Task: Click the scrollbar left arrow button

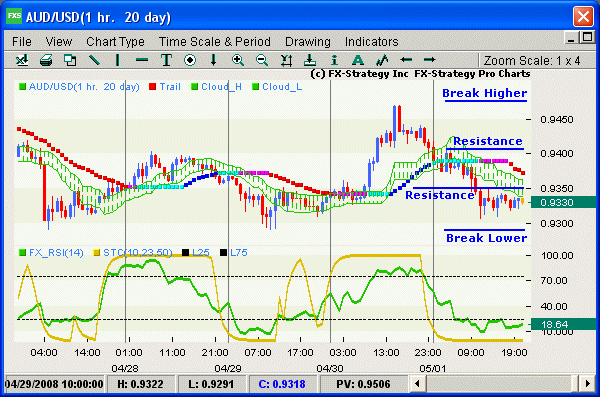Action: point(417,384)
